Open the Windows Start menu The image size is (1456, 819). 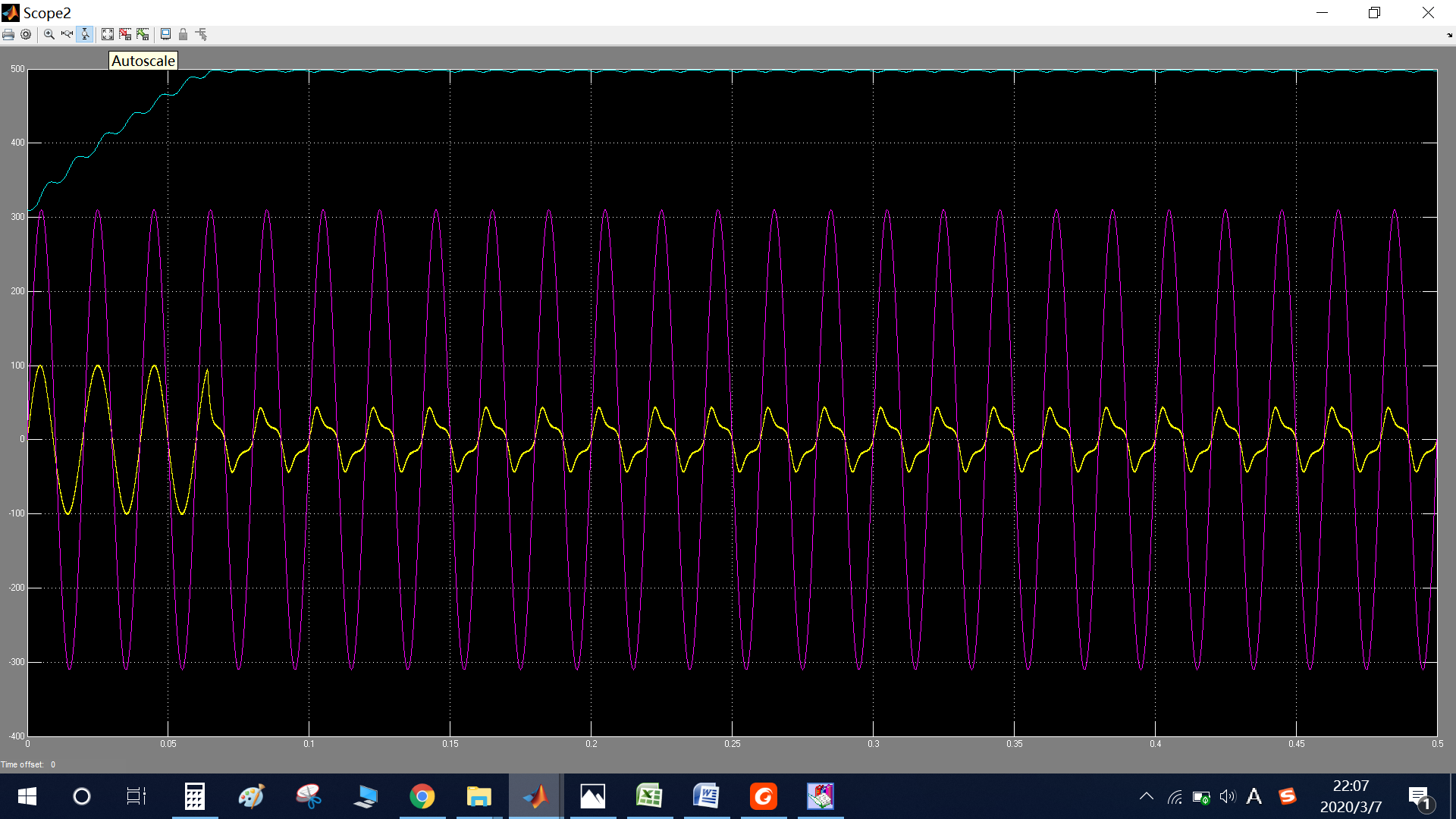27,796
